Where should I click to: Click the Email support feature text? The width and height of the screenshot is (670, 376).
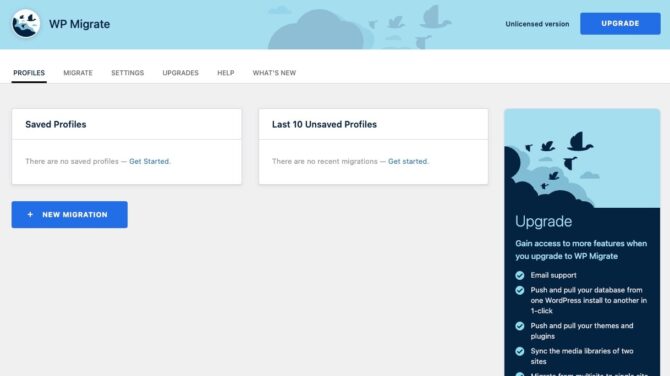553,275
